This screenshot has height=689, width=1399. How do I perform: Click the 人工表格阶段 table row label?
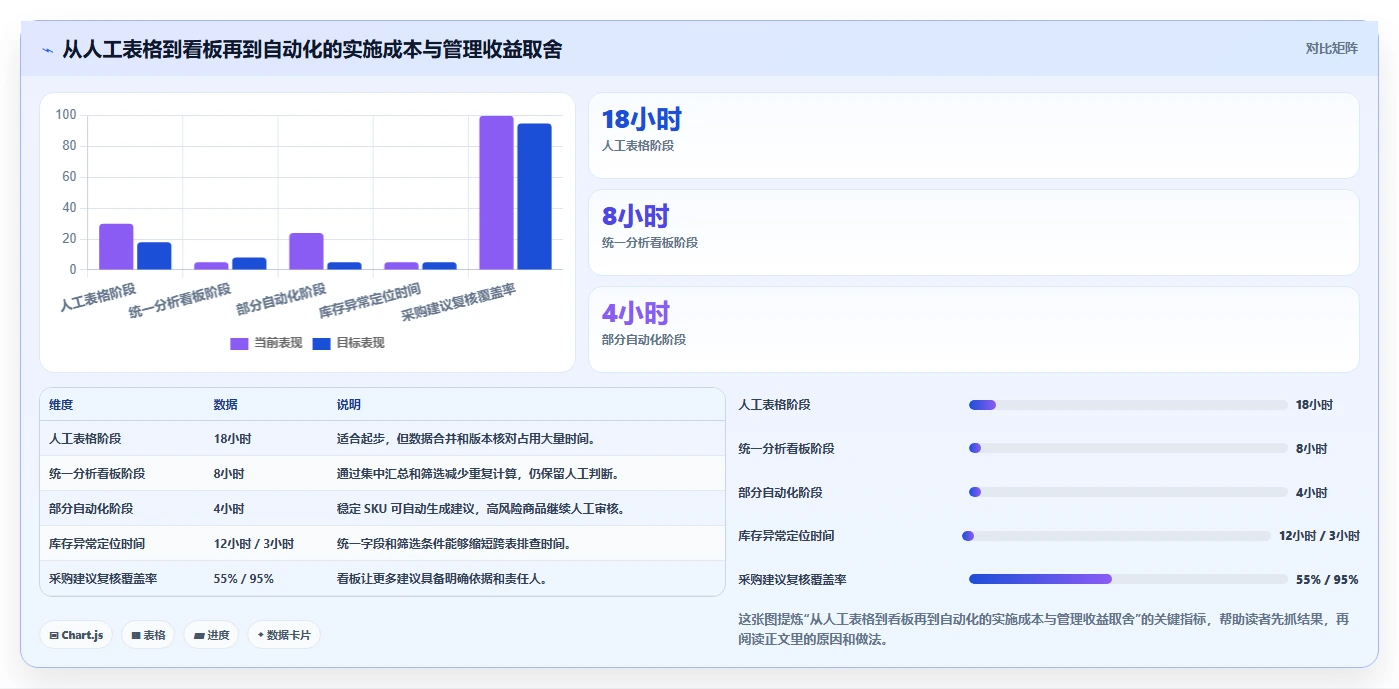(x=85, y=439)
